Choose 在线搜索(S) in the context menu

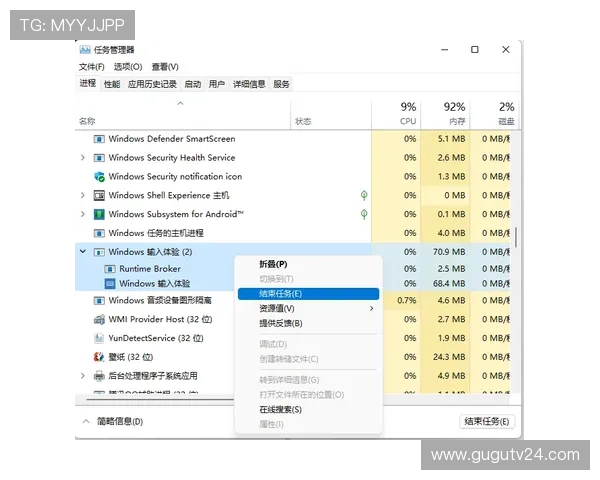(308, 410)
